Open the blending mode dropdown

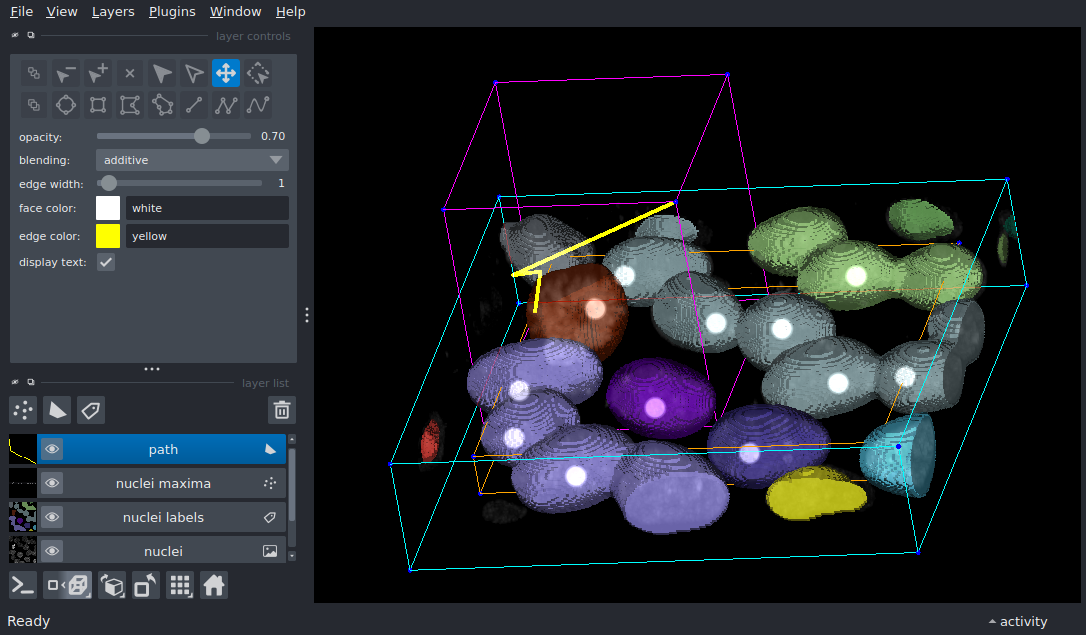coord(192,160)
